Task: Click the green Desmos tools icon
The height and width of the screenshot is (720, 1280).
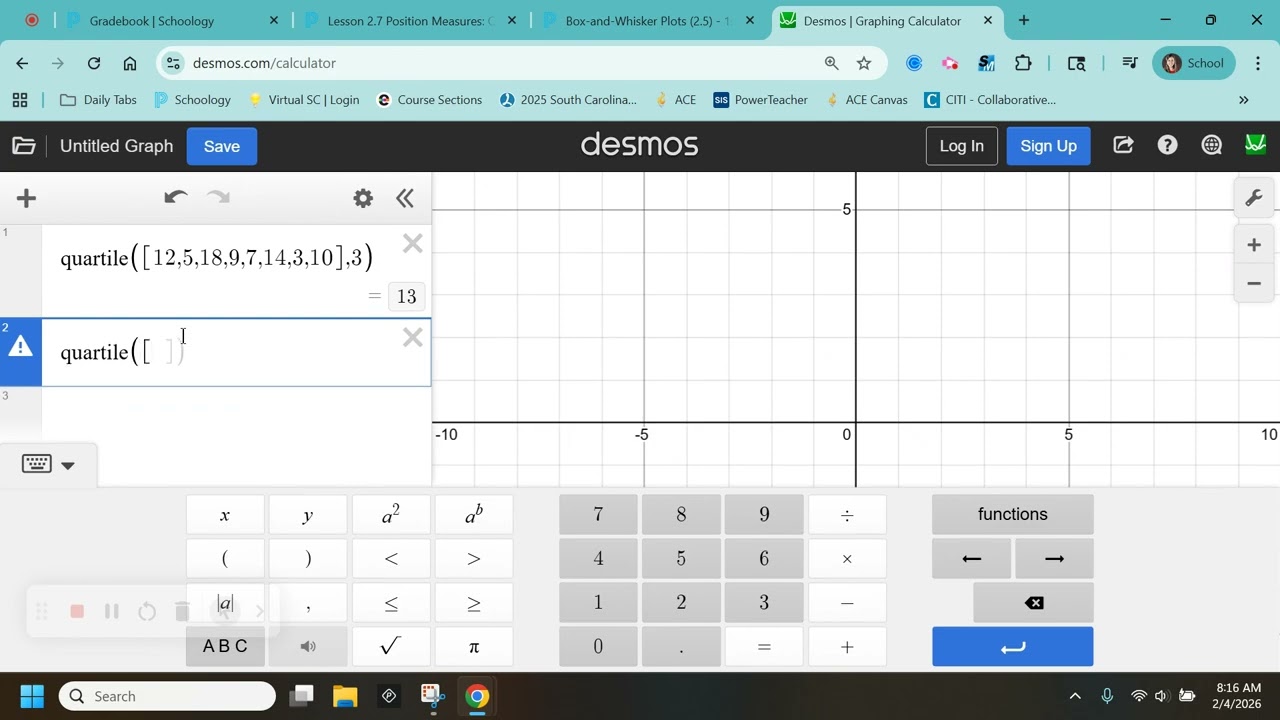Action: (x=1256, y=146)
